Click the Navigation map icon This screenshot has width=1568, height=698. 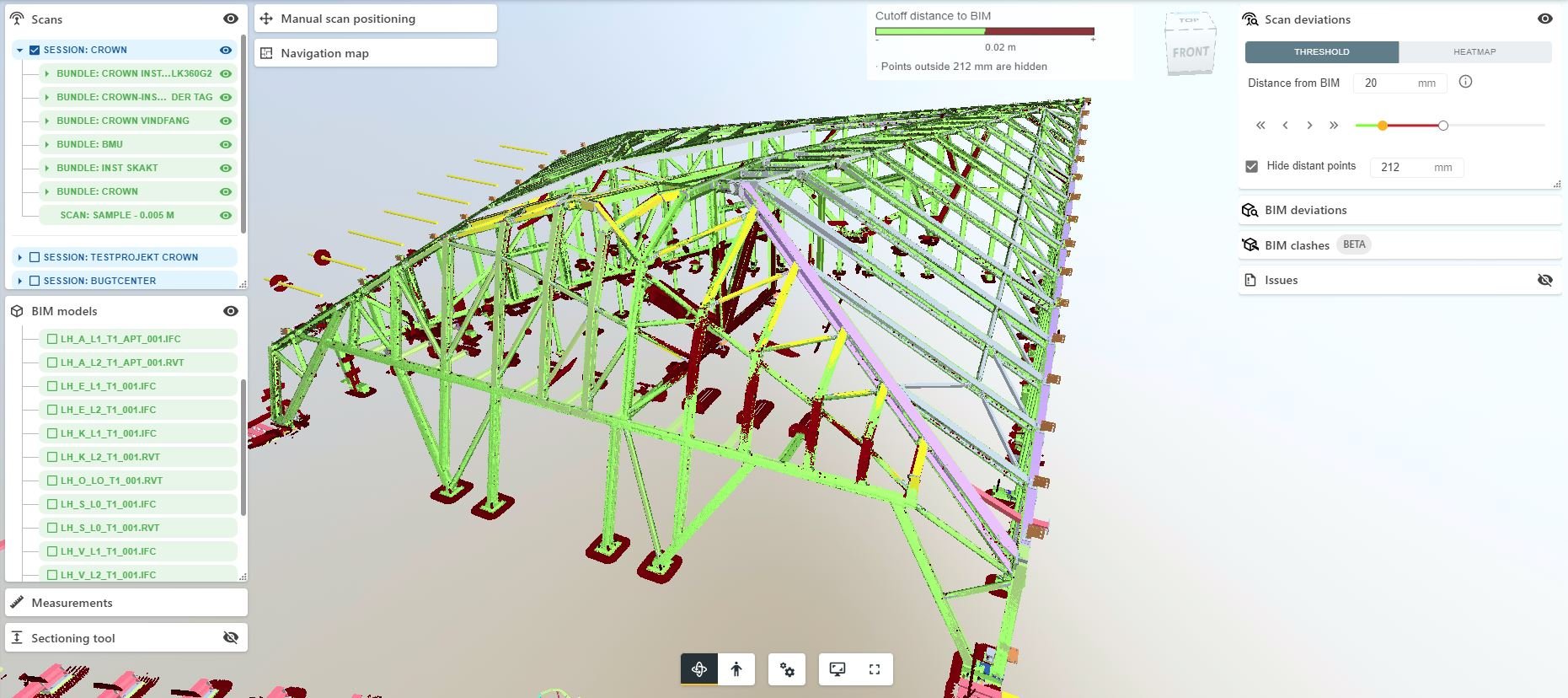point(266,53)
